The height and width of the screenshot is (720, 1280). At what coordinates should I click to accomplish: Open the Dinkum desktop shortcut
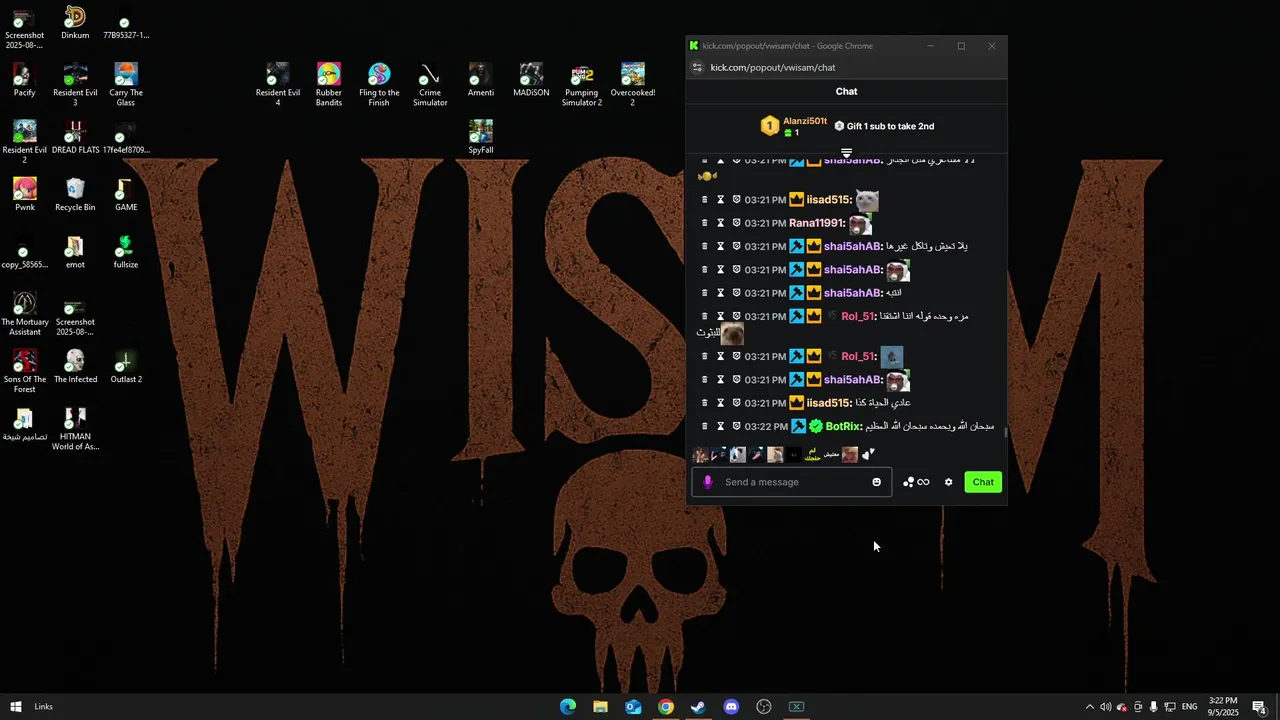coord(75,24)
